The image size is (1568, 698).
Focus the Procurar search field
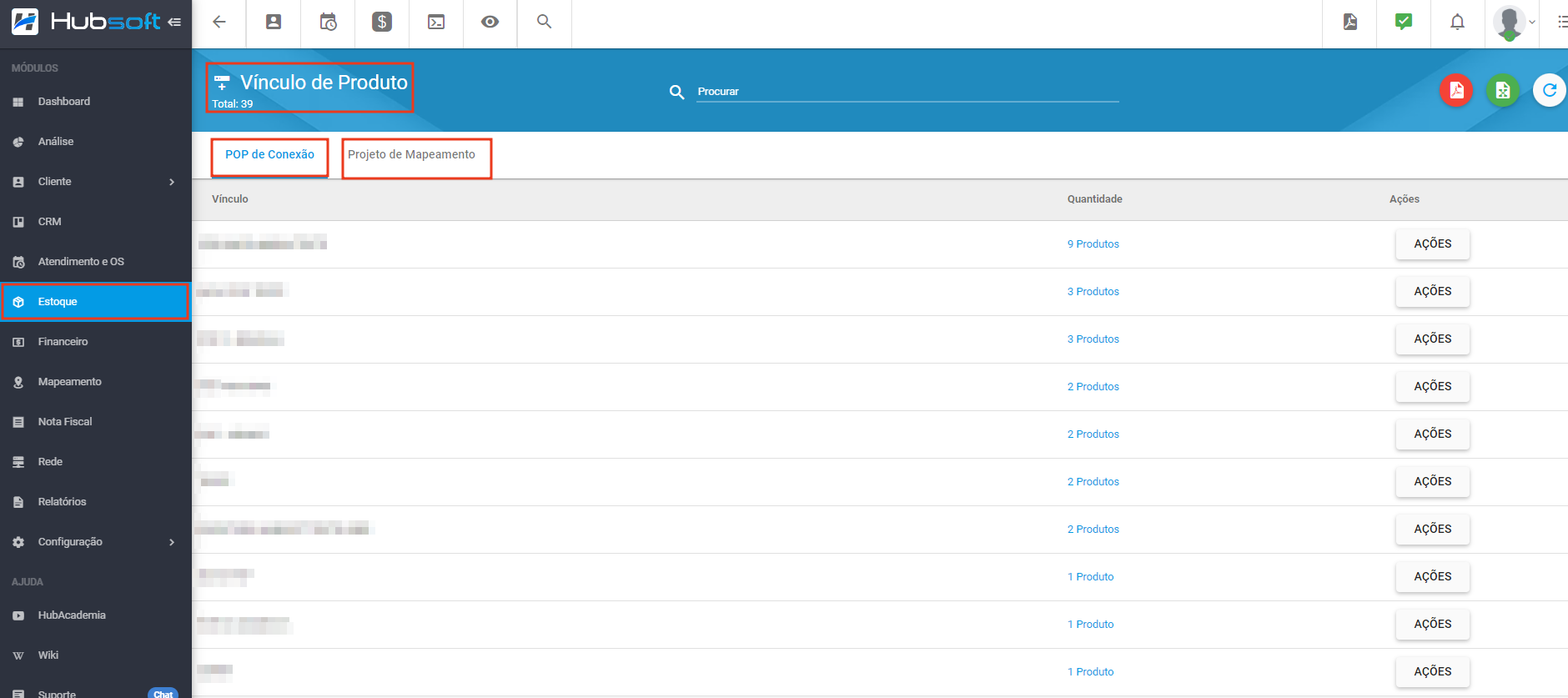(907, 92)
